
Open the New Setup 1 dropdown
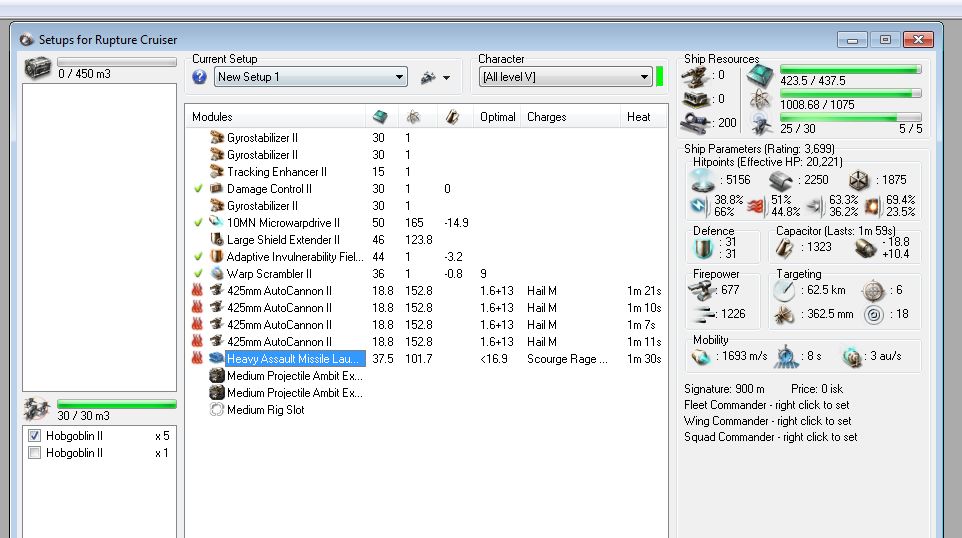(399, 77)
